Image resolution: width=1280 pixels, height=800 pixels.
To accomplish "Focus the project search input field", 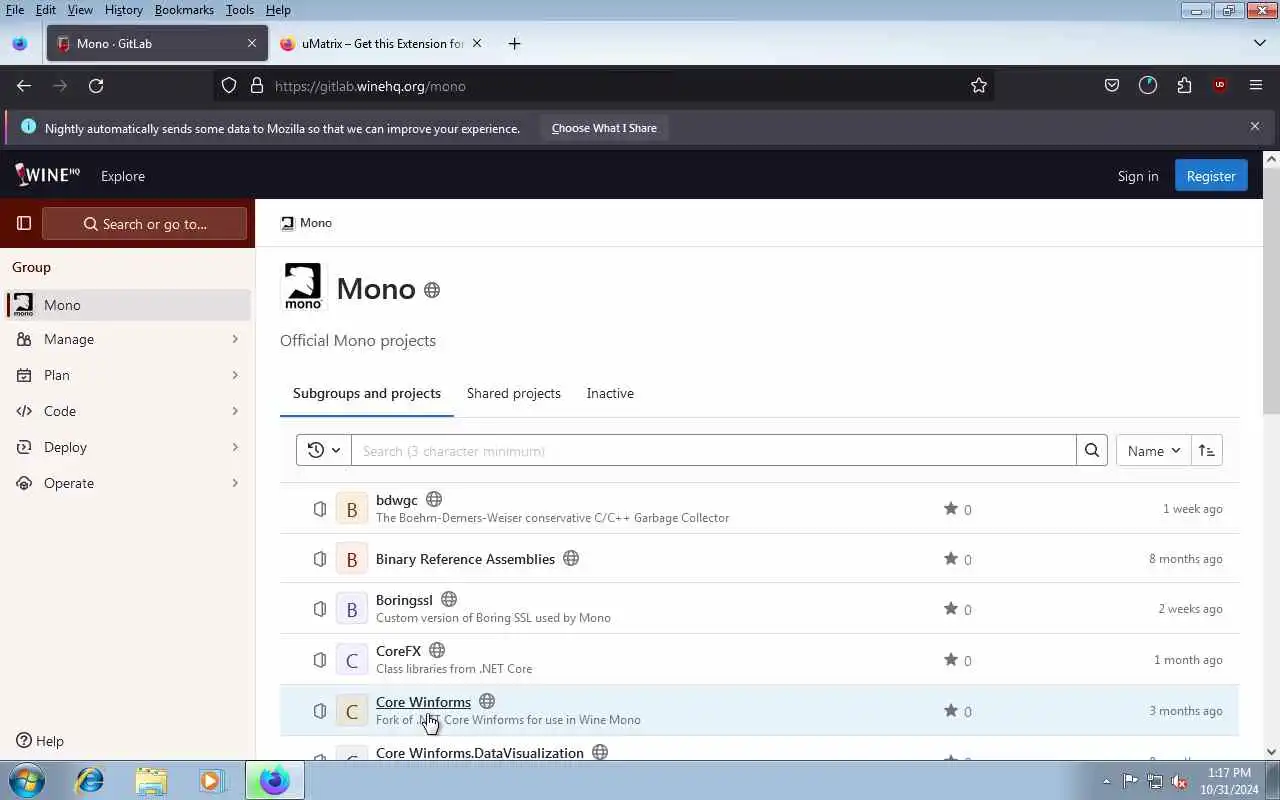I will (714, 451).
